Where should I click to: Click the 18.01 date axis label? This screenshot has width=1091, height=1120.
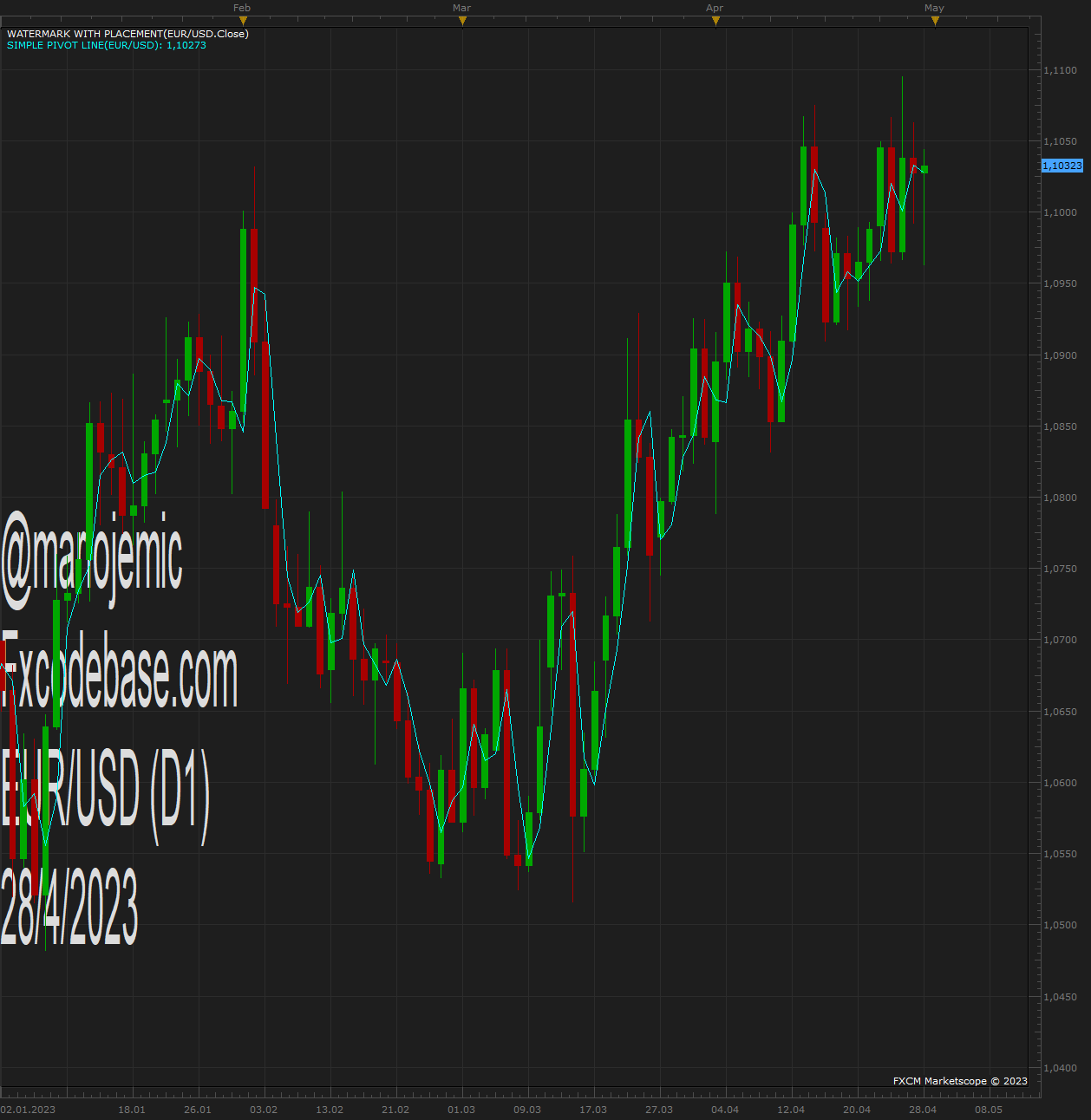pyautogui.click(x=132, y=1110)
